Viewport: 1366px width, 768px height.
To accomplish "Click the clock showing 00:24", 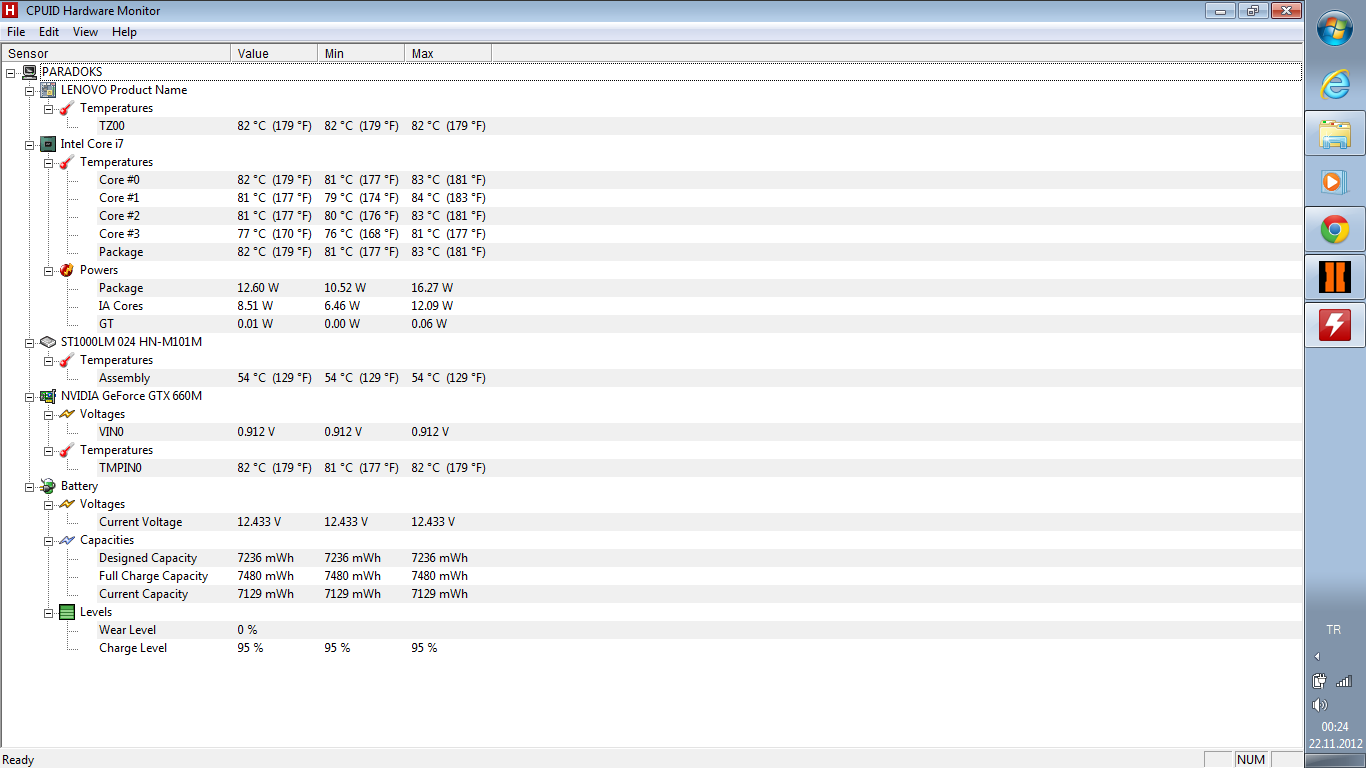I will [1335, 727].
